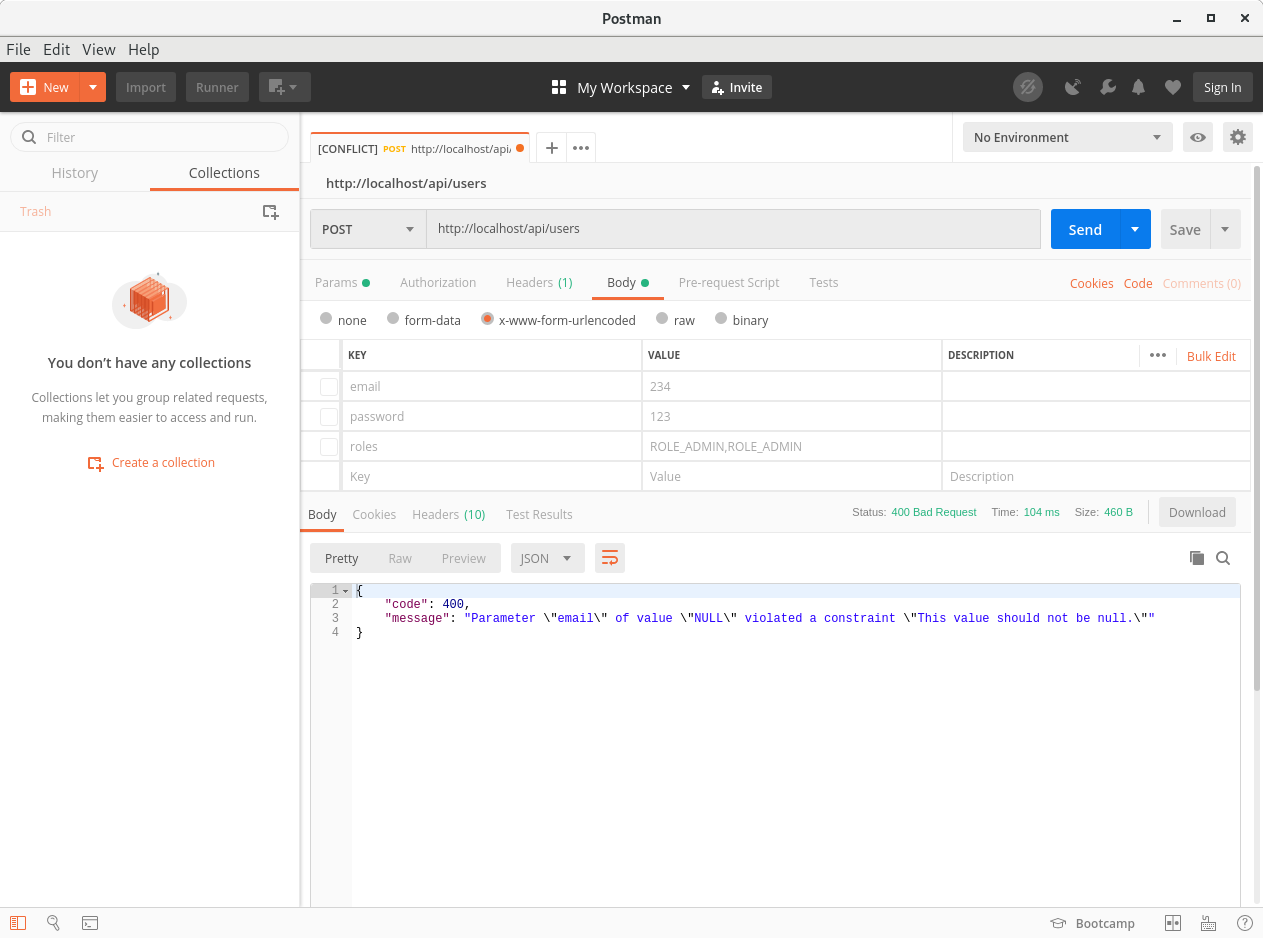Click the Invite button
Viewport: 1263px width, 938px height.
737,87
